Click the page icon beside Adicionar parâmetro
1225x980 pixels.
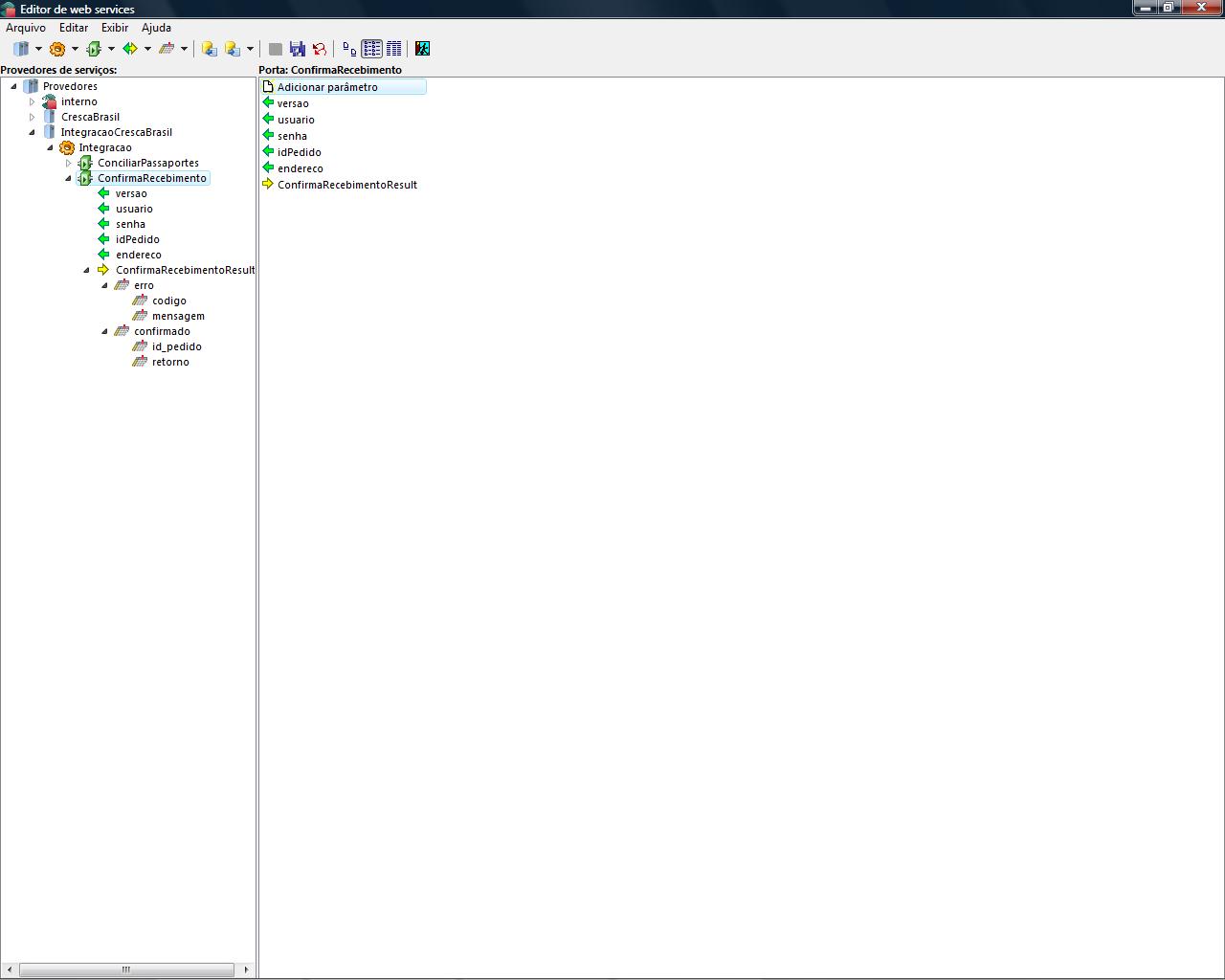click(268, 86)
